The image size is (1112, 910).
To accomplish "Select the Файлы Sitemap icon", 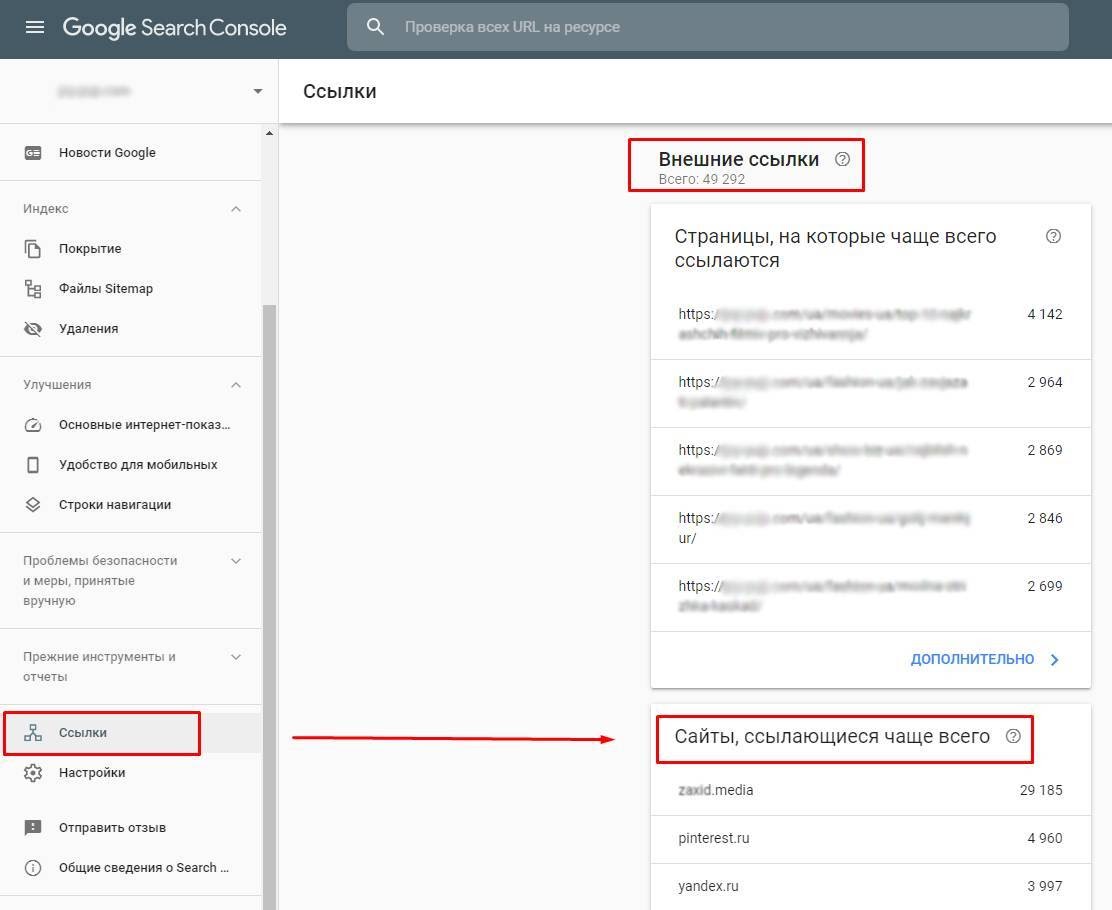I will click(x=35, y=288).
